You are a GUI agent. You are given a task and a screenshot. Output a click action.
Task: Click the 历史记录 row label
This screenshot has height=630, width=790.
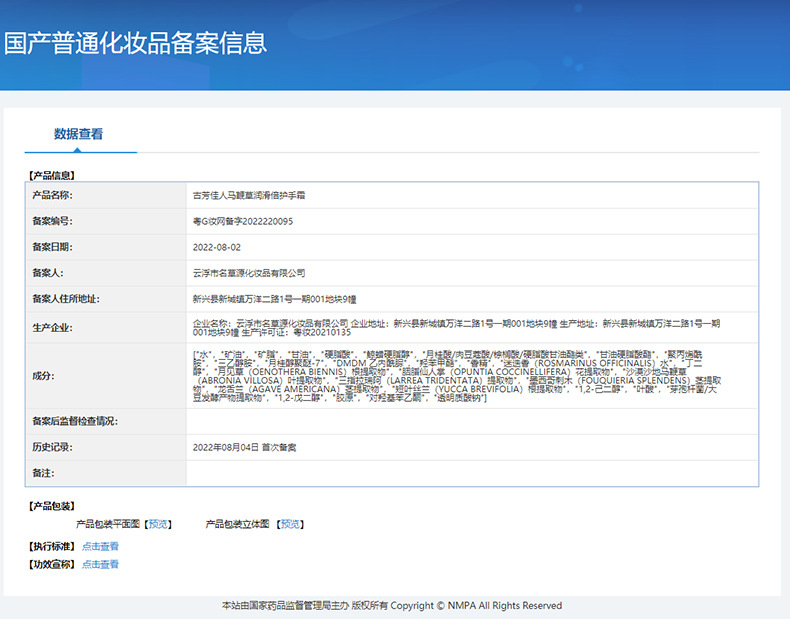click(52, 447)
